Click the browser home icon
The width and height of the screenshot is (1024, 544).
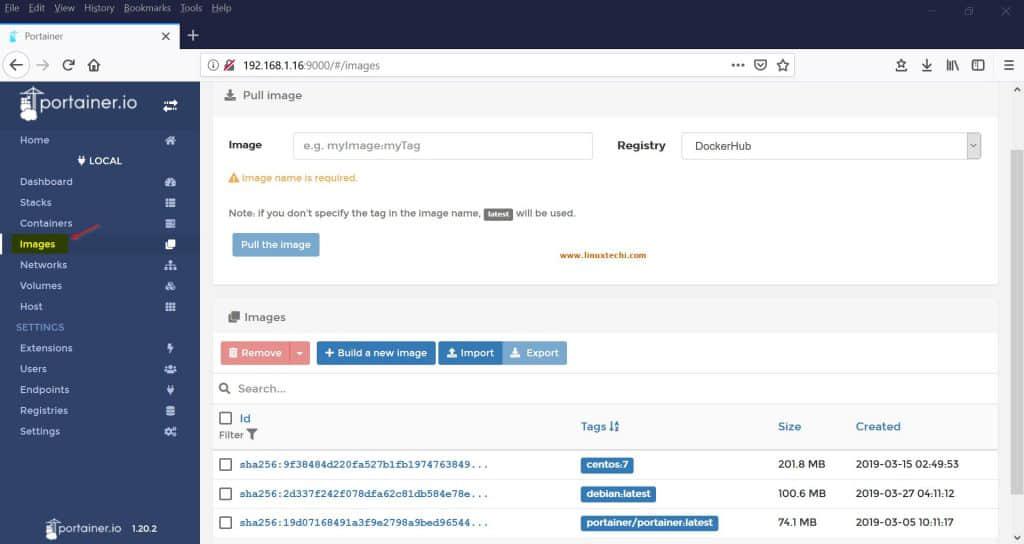(94, 65)
